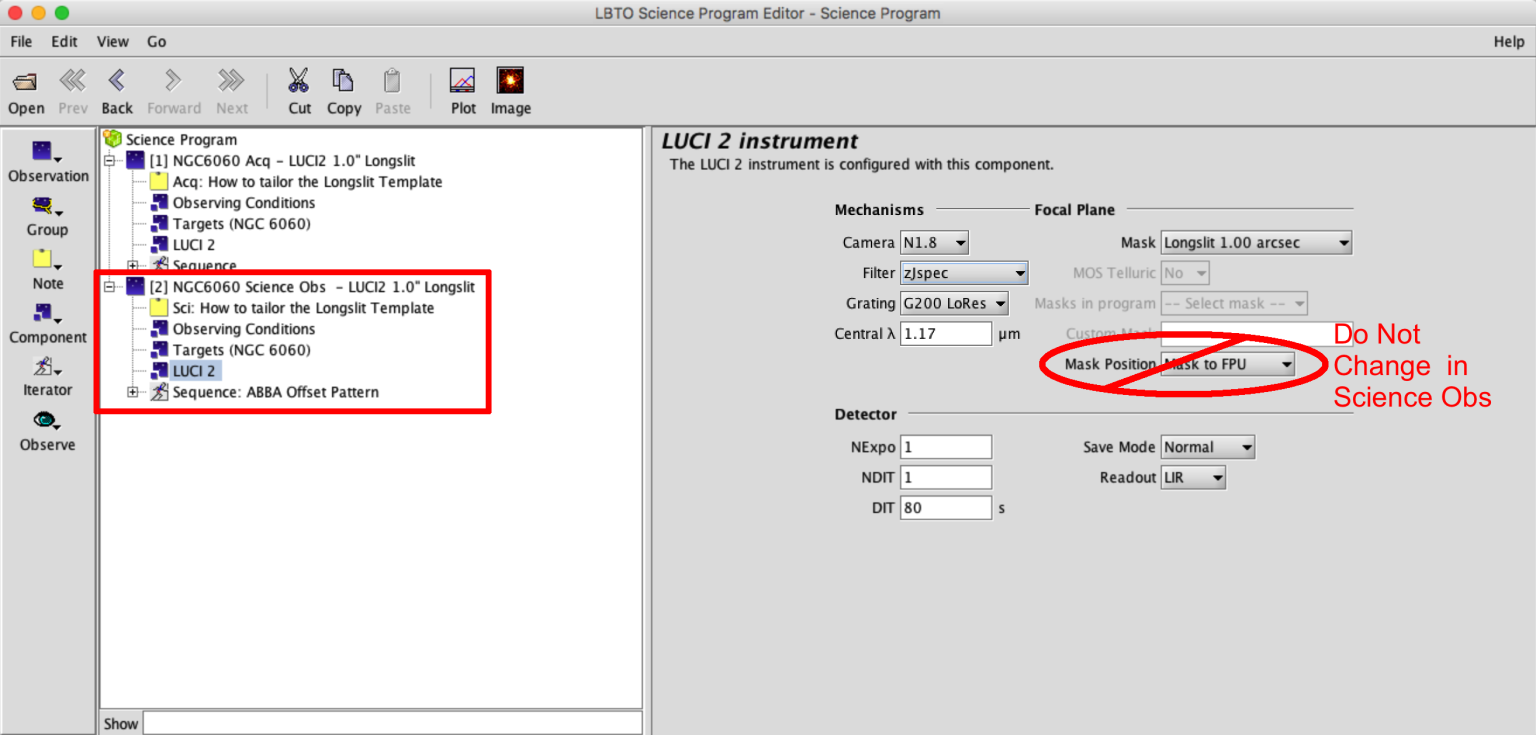
Task: Expand Sequence: ABBA Offset Pattern
Action: pyautogui.click(x=133, y=392)
